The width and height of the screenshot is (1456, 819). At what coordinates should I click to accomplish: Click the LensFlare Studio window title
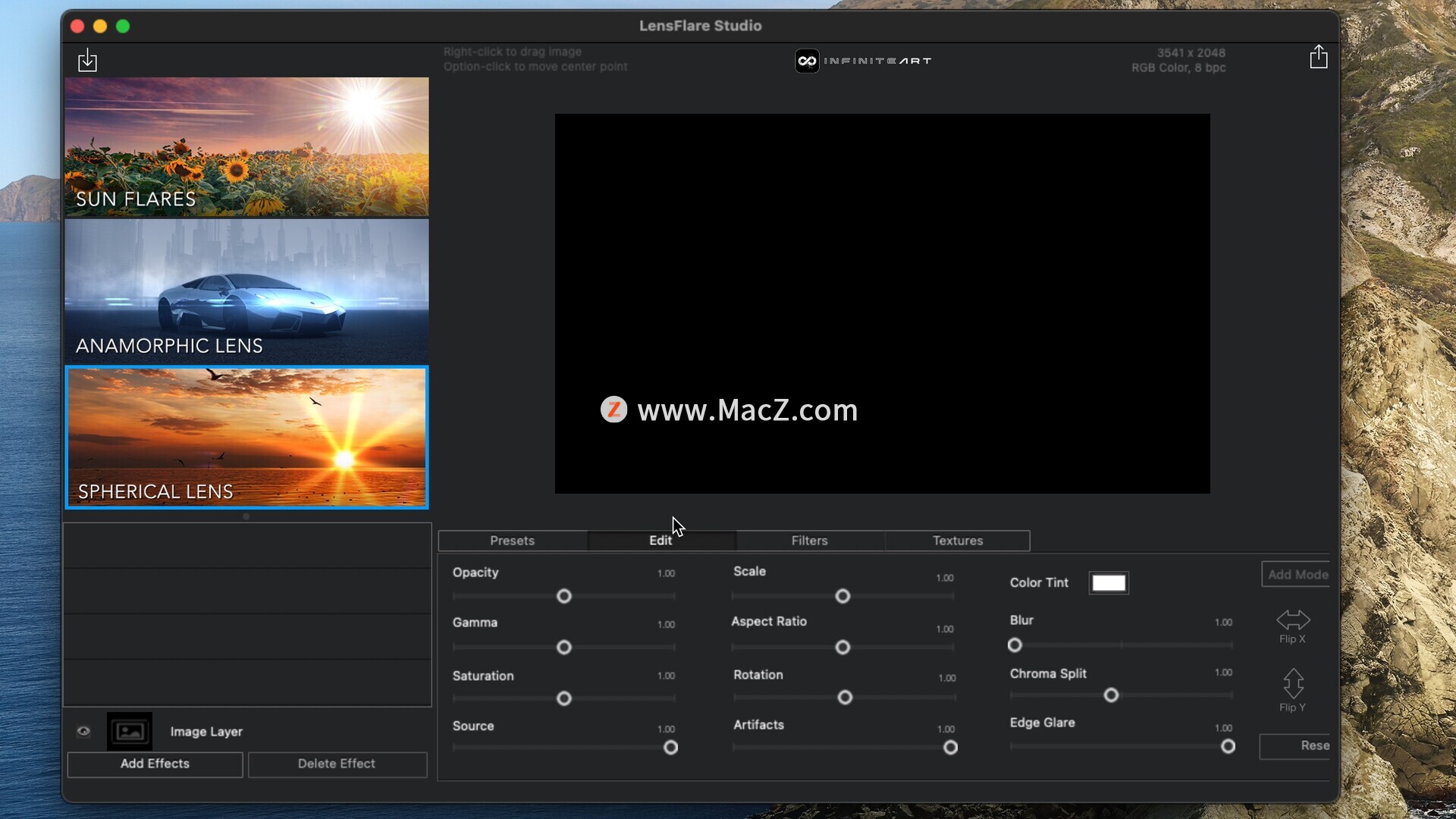click(700, 26)
